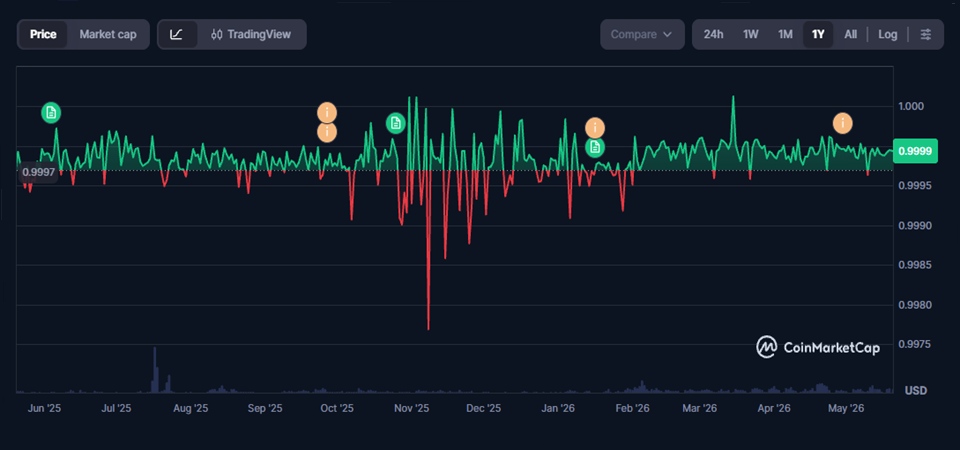Click the May '26 axis label

846,408
